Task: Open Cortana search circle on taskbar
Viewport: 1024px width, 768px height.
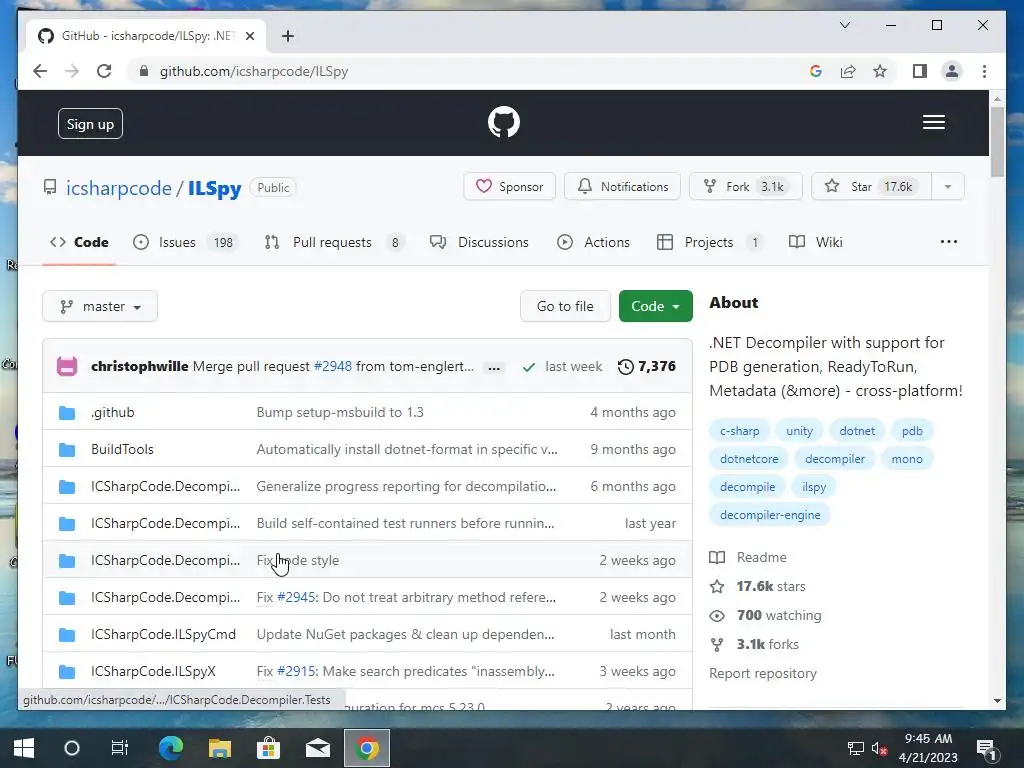Action: point(72,748)
